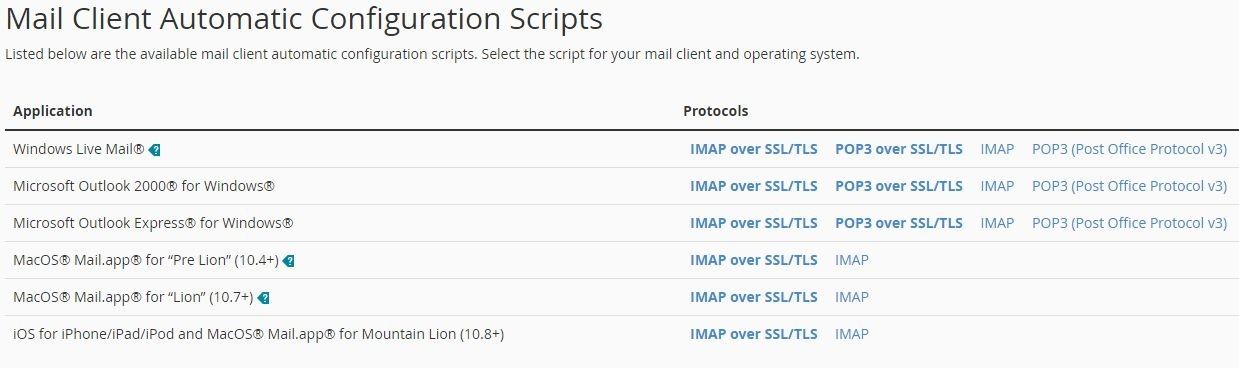The height and width of the screenshot is (368, 1239).
Task: Select POP3 (Post Office Protocol v3) for Windows Live Mail
Action: [1129, 149]
